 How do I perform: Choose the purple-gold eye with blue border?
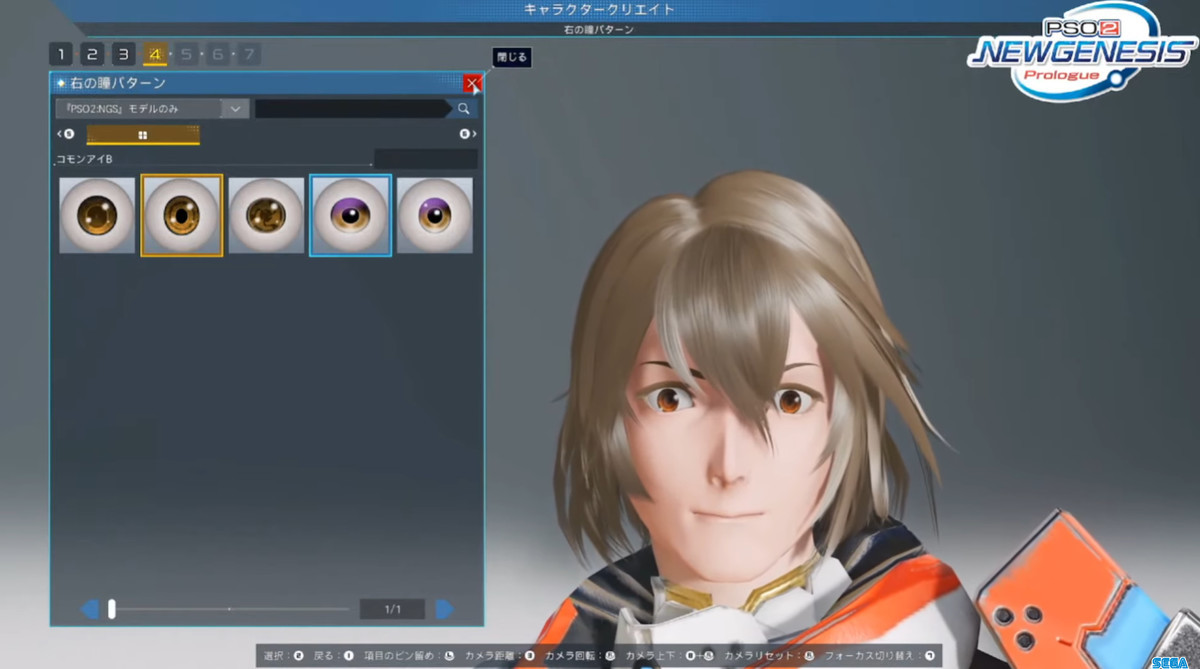pos(350,215)
